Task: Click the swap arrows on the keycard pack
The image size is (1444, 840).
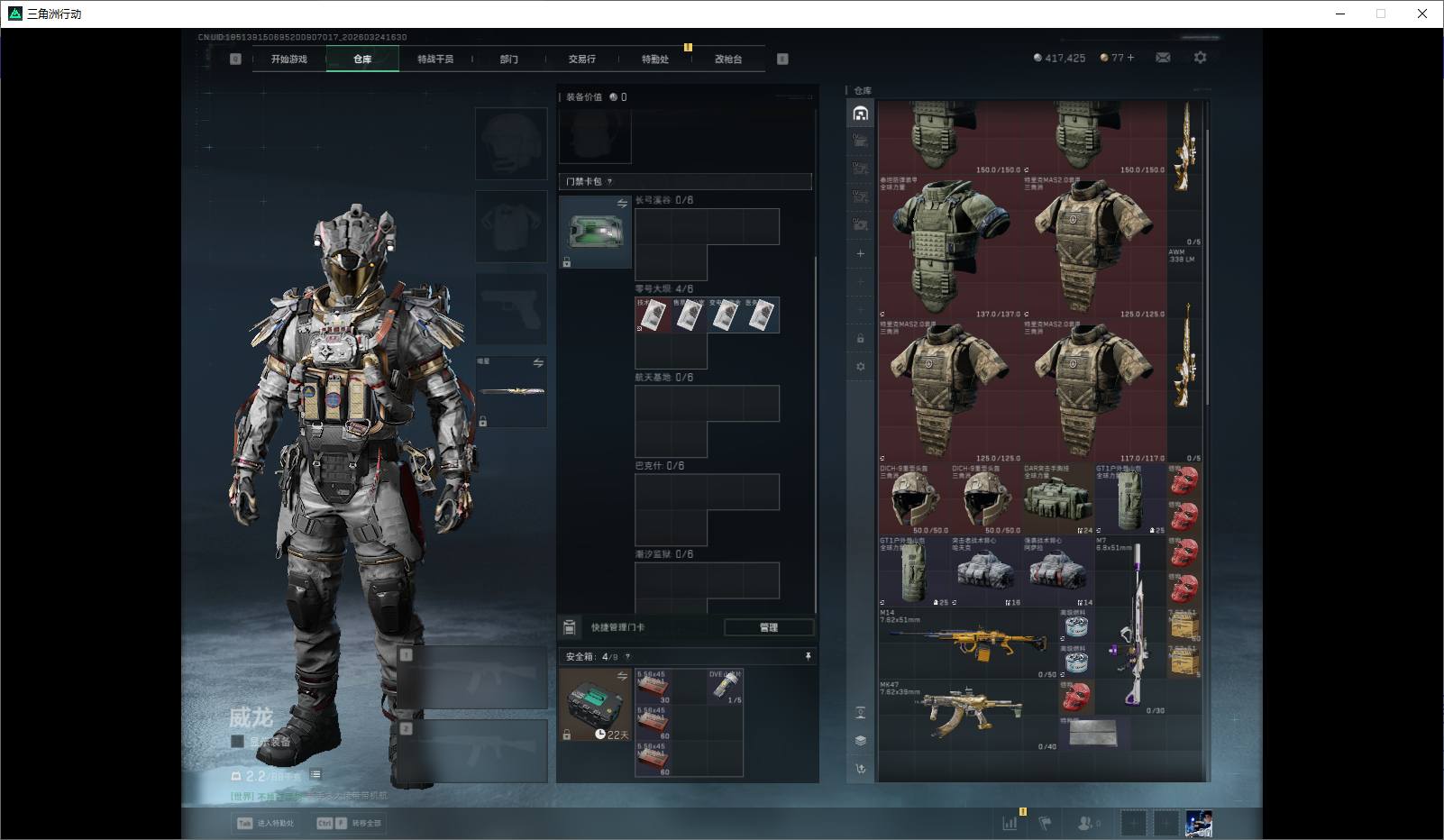Action: (622, 204)
